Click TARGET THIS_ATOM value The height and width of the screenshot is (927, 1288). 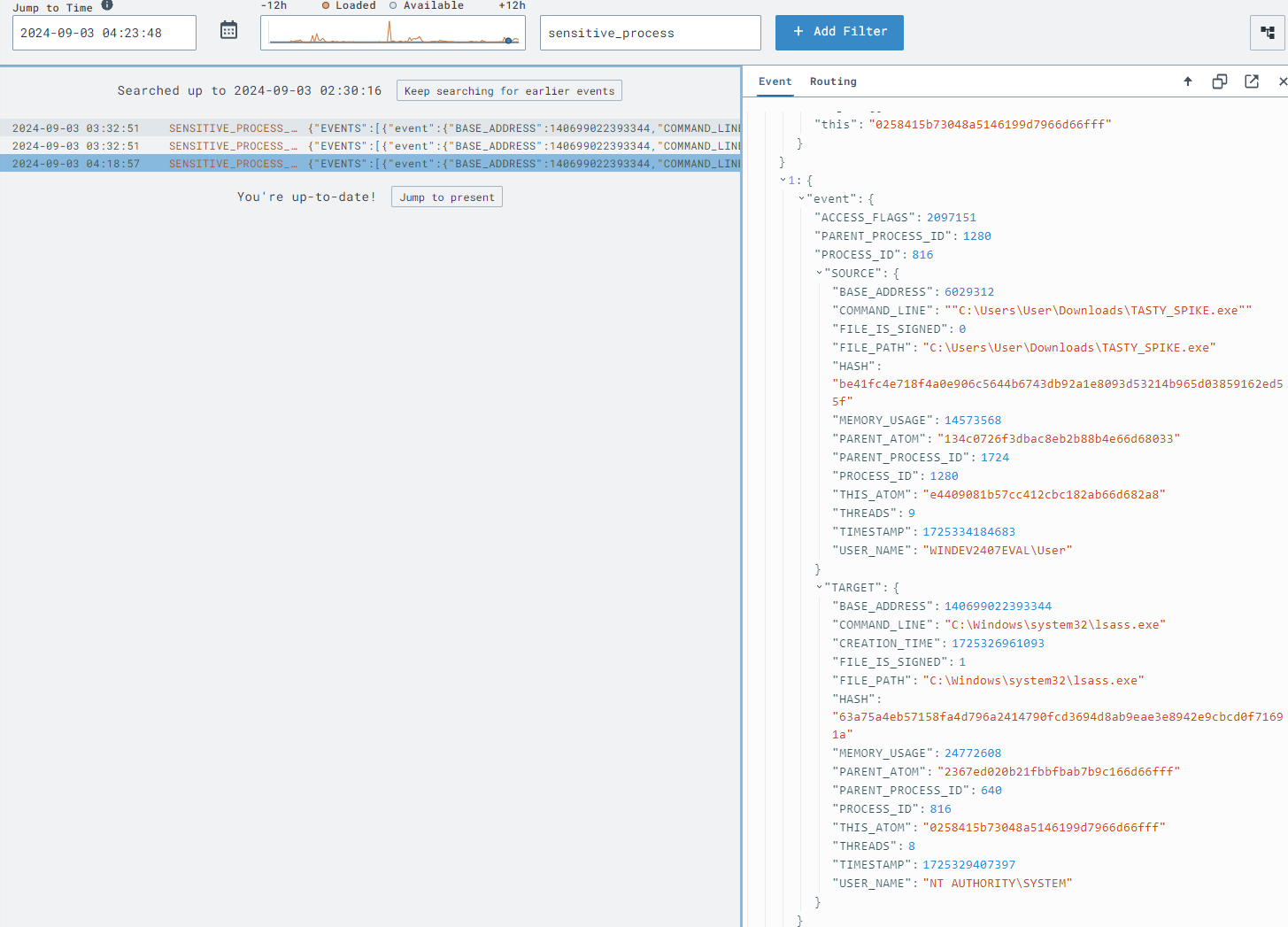pyautogui.click(x=1045, y=828)
